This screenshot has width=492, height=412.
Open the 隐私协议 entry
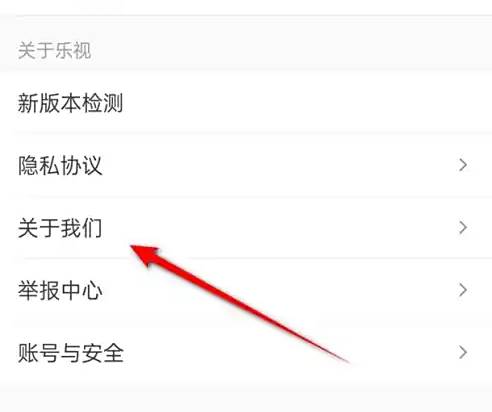(246, 165)
